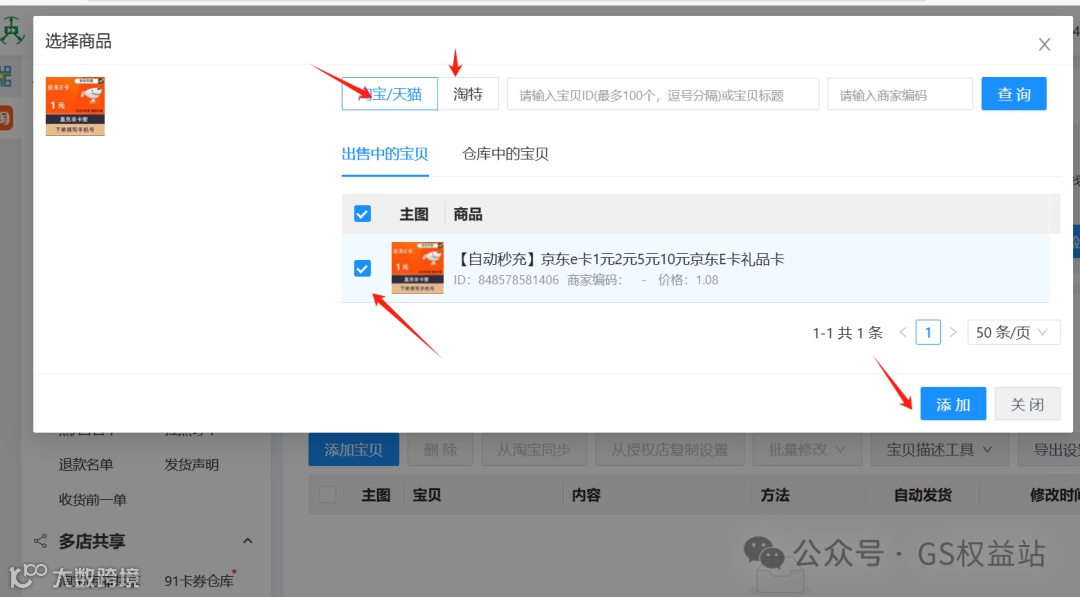The width and height of the screenshot is (1080, 597).
Task: Focus the 商家编码 input field
Action: [x=900, y=94]
